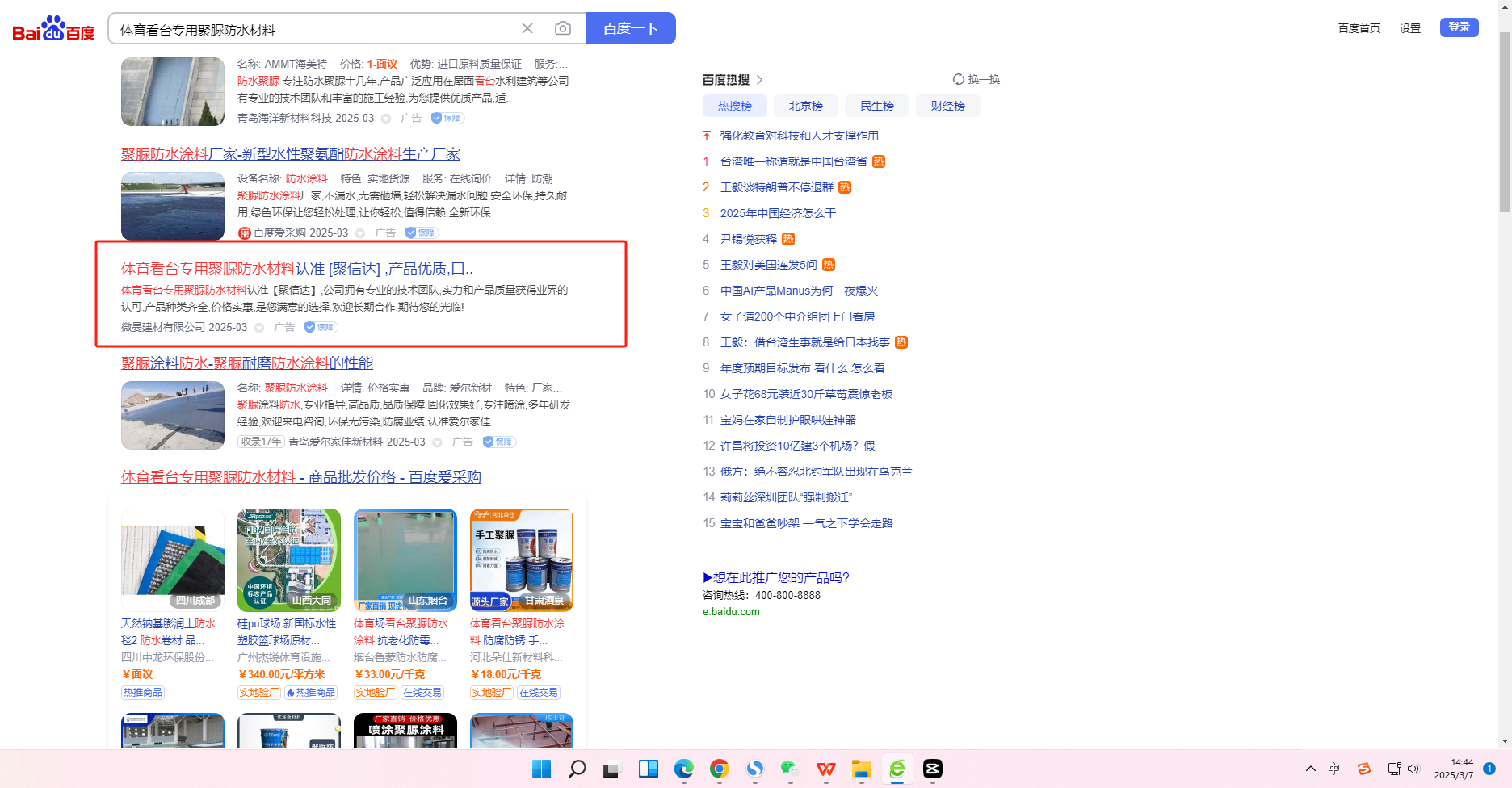Visit the e.baidu.com link

[731, 611]
